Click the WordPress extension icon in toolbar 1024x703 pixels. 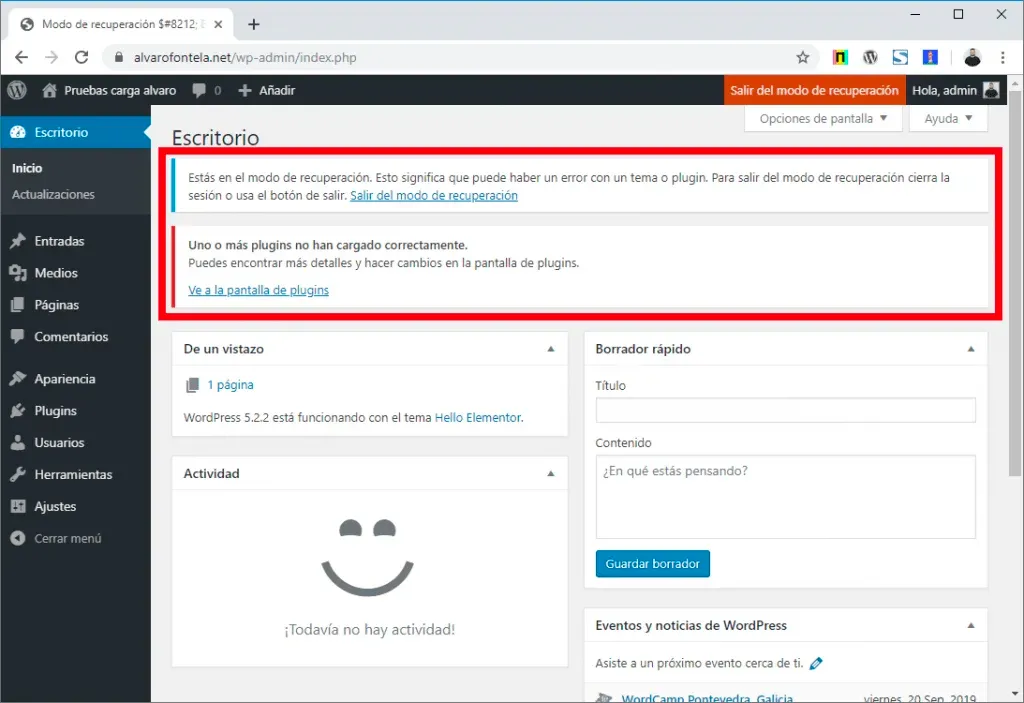(x=870, y=57)
